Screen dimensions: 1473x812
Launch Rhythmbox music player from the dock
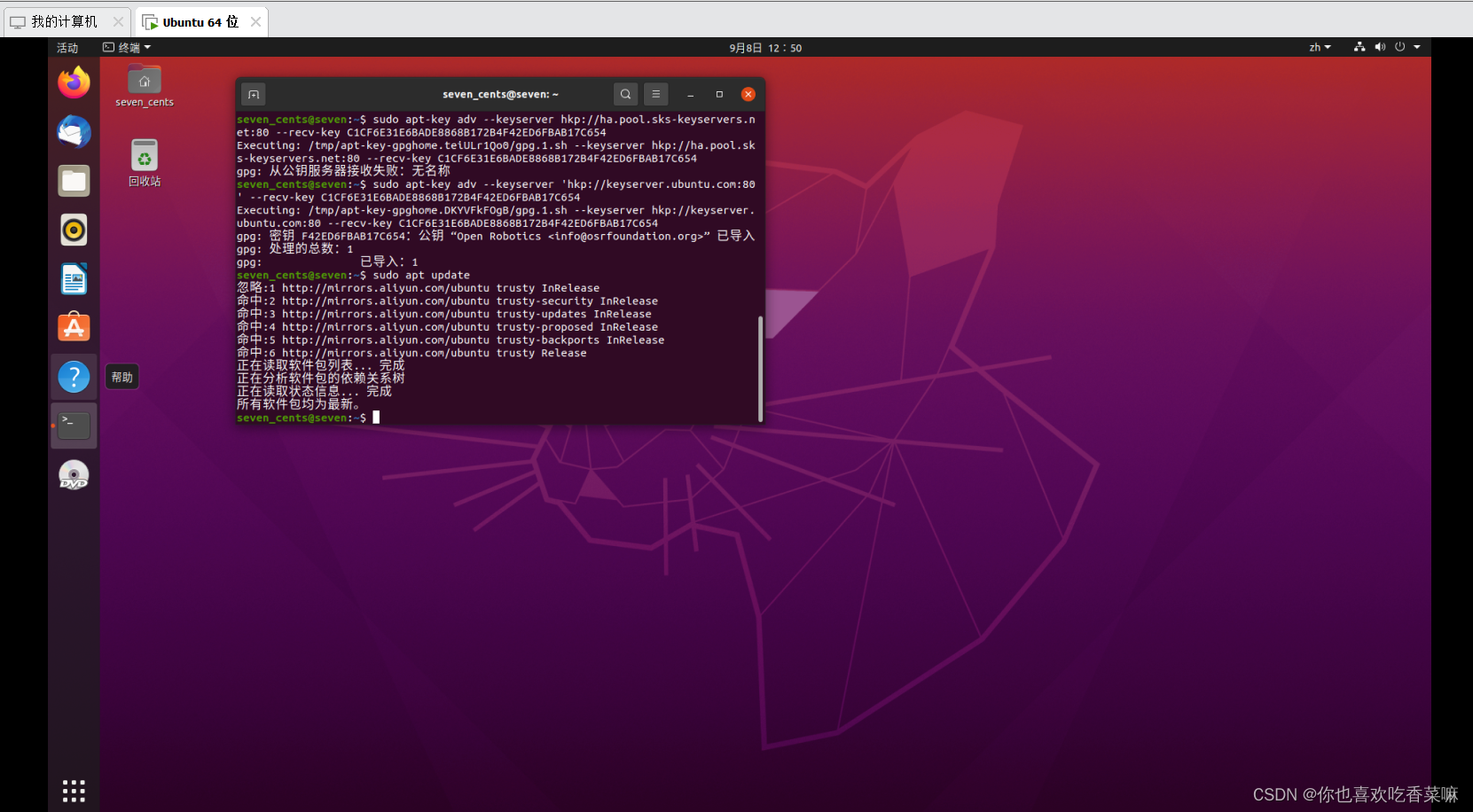74,230
